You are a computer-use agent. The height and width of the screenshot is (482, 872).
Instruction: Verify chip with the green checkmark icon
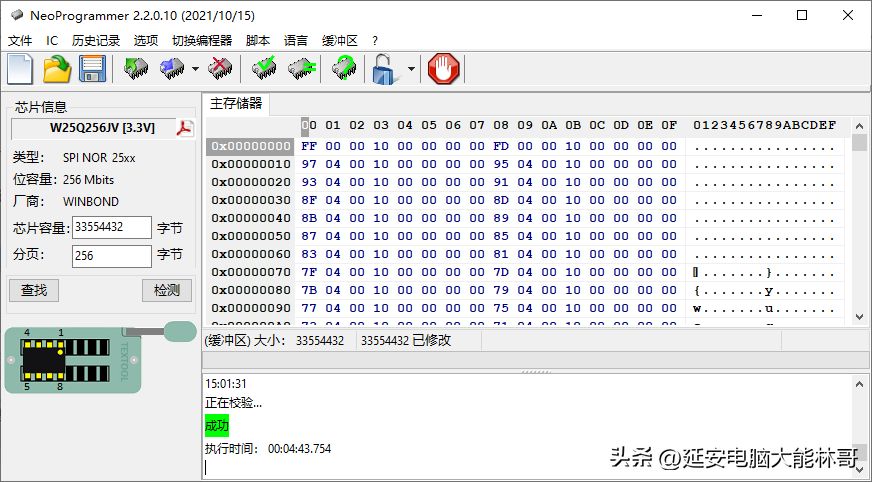pos(264,68)
